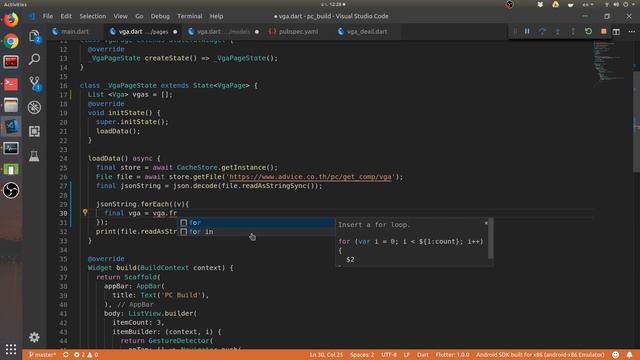Change language mode via Dart
The image size is (640, 360).
click(423, 355)
